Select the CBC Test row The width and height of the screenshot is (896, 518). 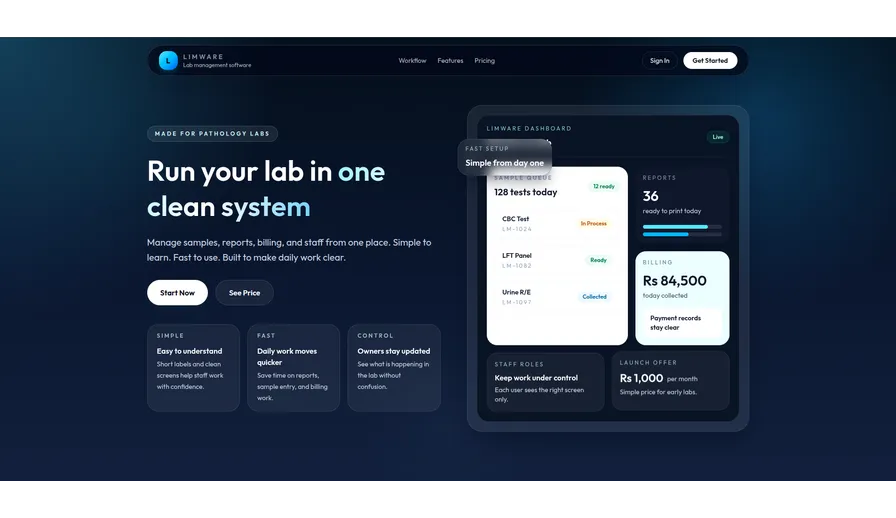(557, 224)
